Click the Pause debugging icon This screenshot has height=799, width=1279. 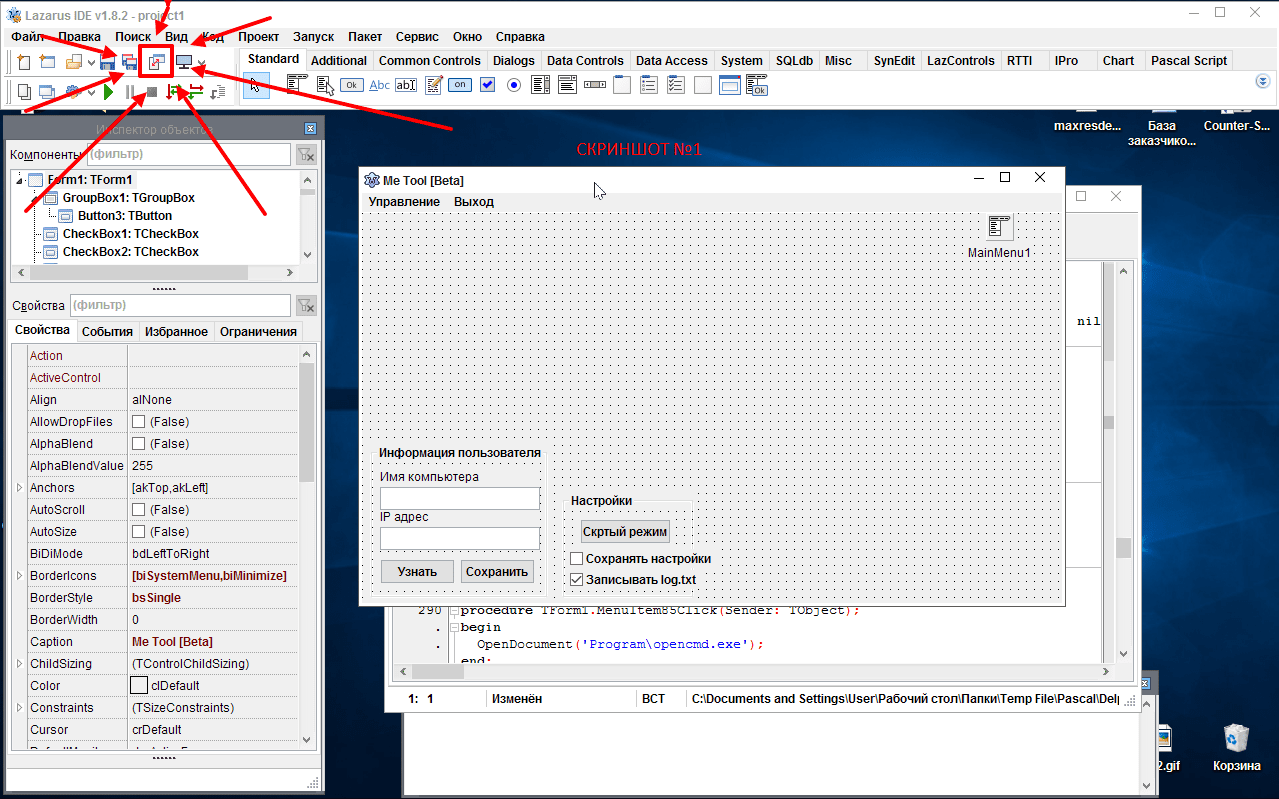tap(130, 92)
